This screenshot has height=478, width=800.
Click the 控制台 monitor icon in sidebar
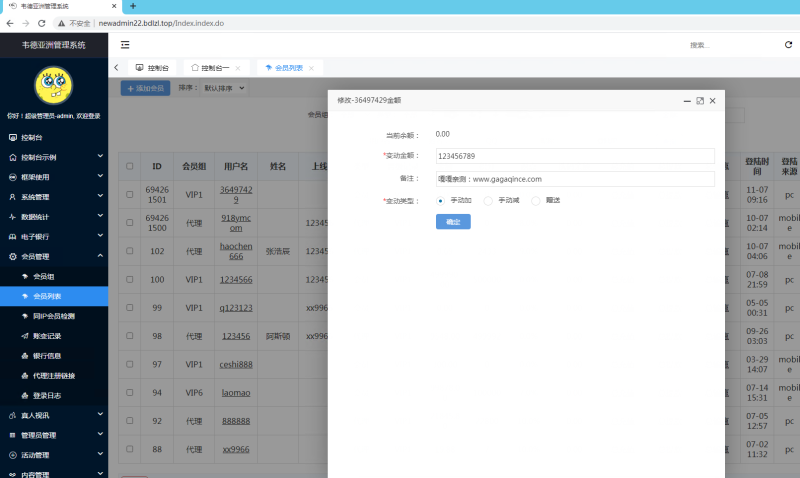(13, 137)
